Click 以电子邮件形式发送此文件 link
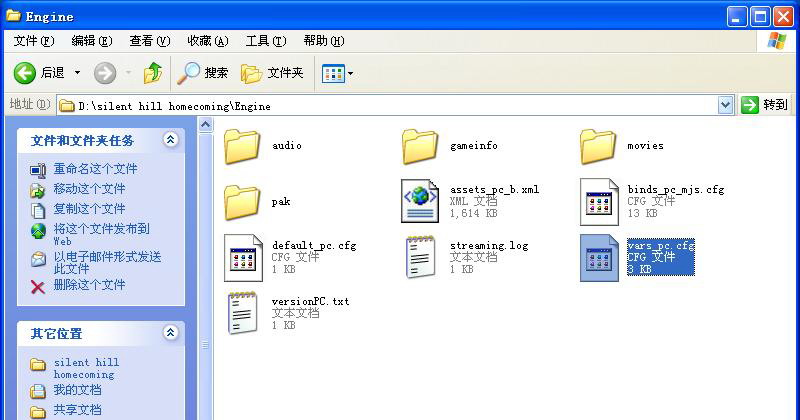The height and width of the screenshot is (420, 800). [107, 262]
